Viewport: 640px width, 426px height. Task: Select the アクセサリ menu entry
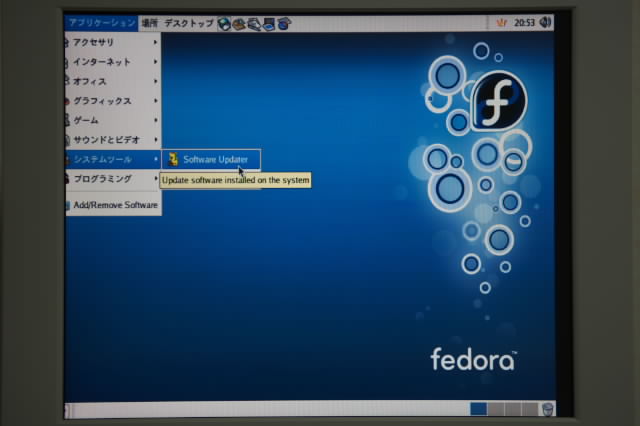pos(112,42)
